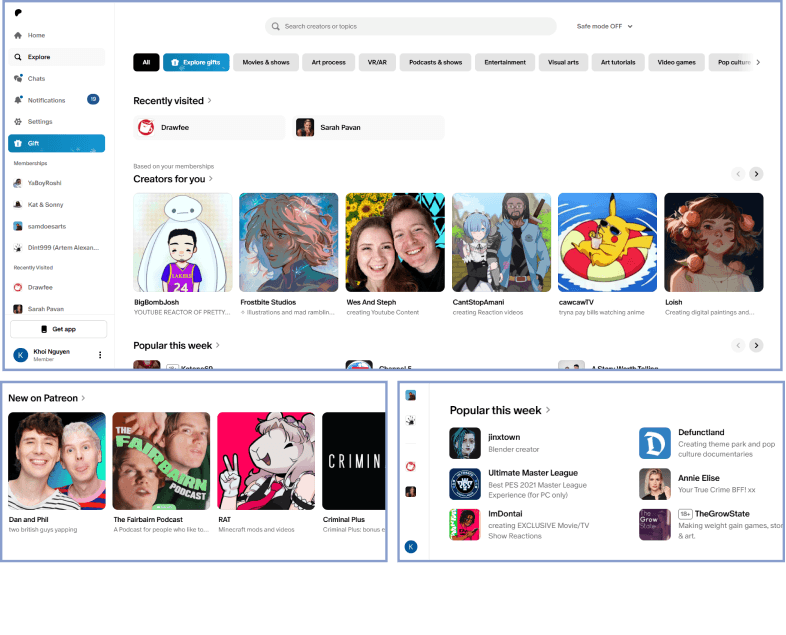The height and width of the screenshot is (635, 786).
Task: Filter by Podcasts & shows
Action: tap(436, 63)
